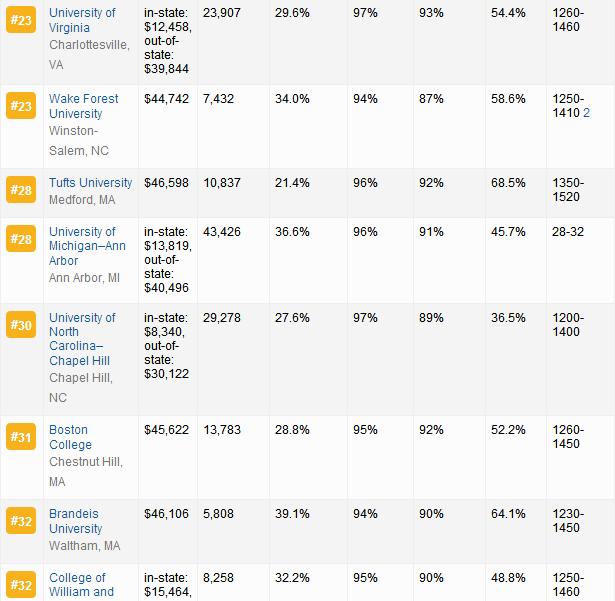This screenshot has width=615, height=601.
Task: Open the University of Virginia link
Action: [82, 20]
